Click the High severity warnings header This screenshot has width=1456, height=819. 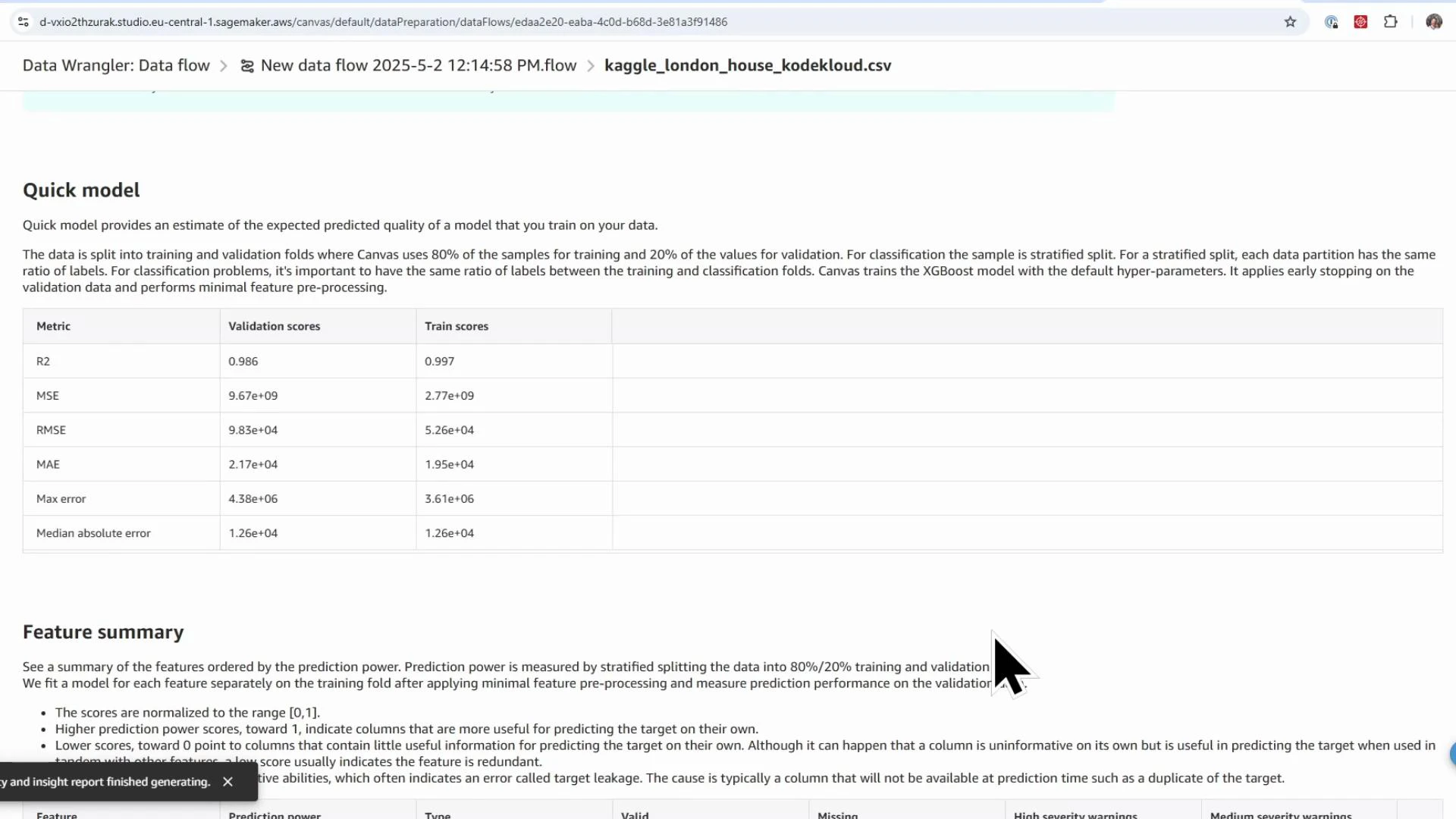1075,814
